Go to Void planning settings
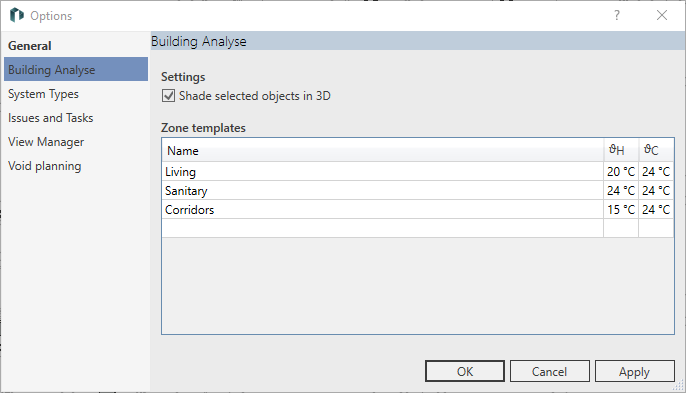Viewport: 686px width, 393px height. [44, 166]
